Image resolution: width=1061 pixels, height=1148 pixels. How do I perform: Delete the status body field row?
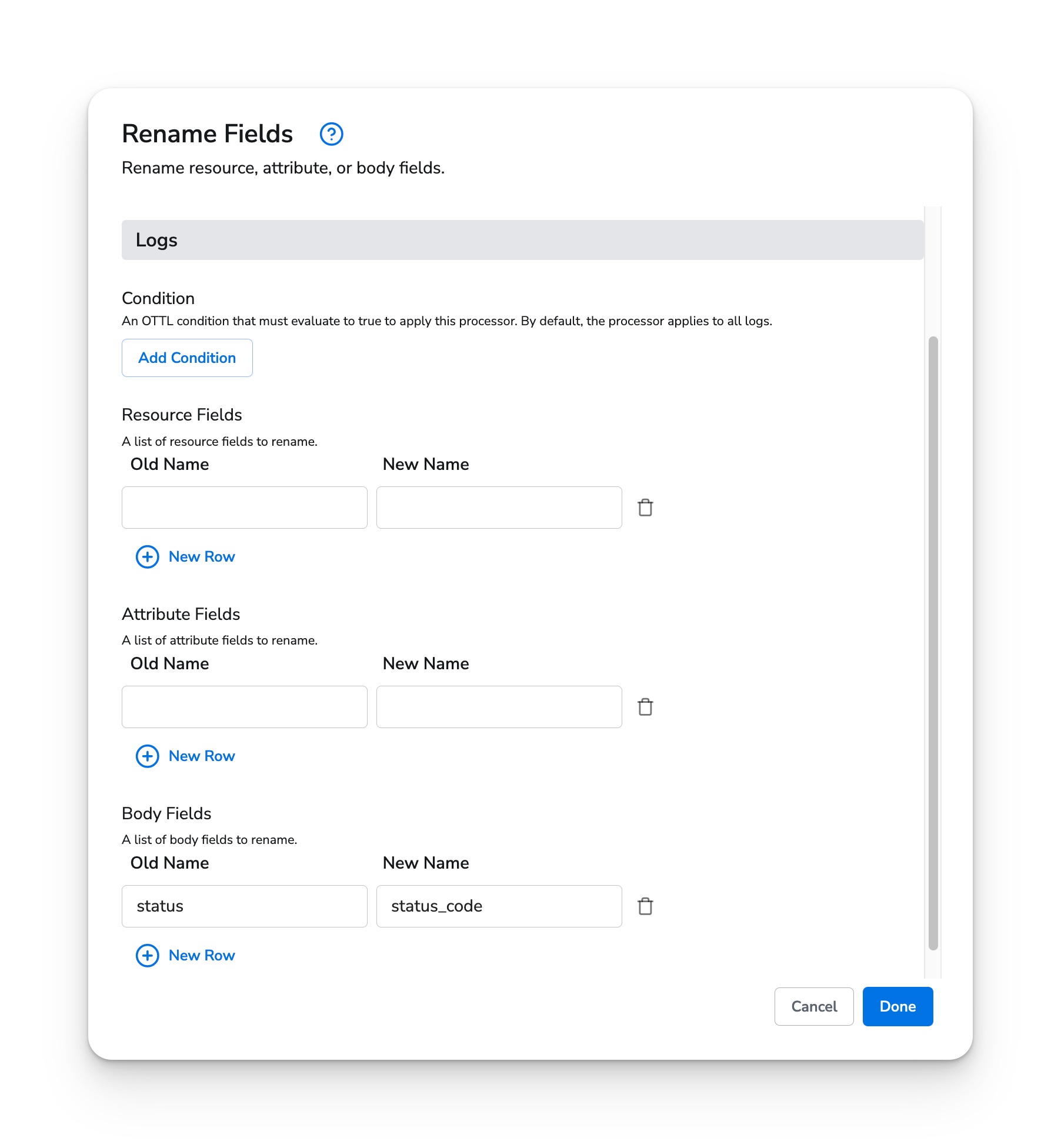(645, 906)
